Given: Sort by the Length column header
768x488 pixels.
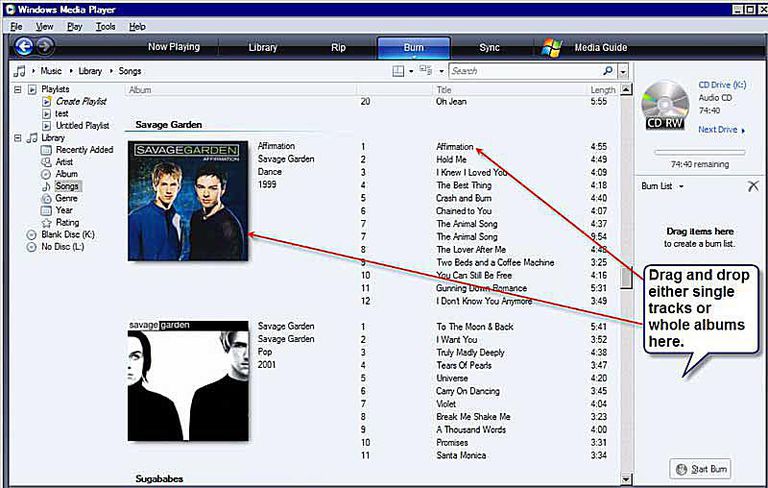Looking at the screenshot, I should (x=602, y=90).
